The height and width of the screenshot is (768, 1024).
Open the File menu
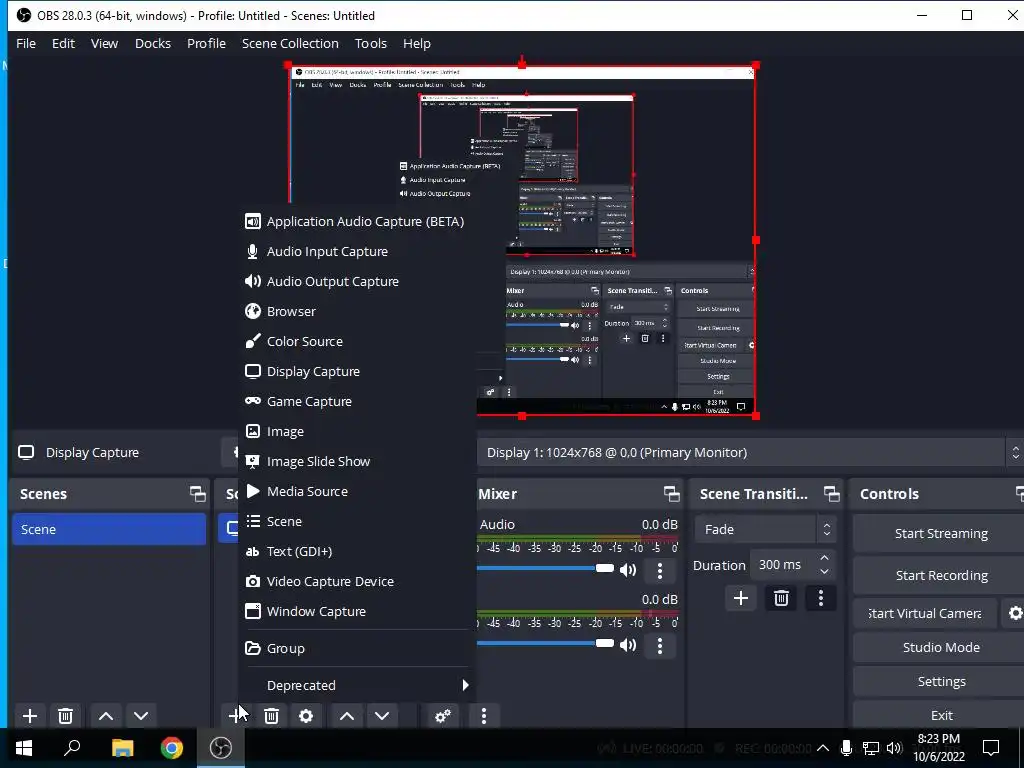pos(26,44)
